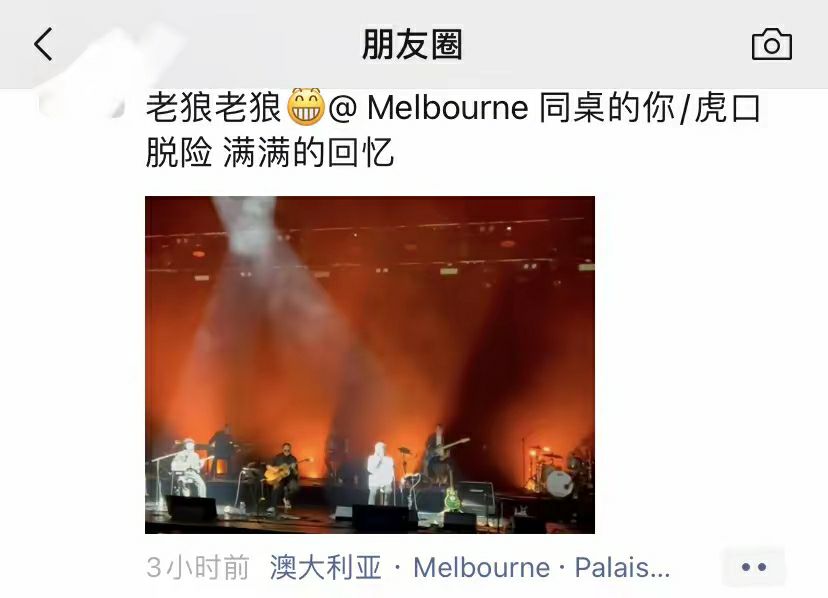
Task: Tap the back arrow in the header
Action: (43, 44)
